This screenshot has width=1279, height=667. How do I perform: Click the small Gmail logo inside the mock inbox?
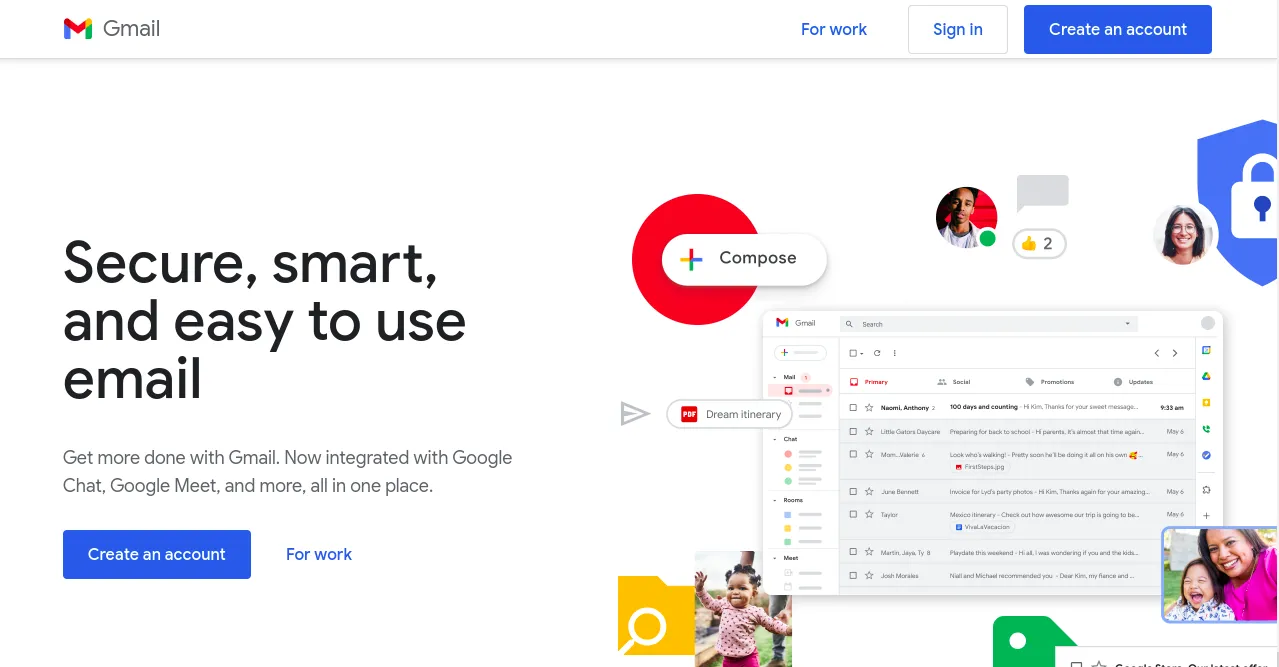796,323
